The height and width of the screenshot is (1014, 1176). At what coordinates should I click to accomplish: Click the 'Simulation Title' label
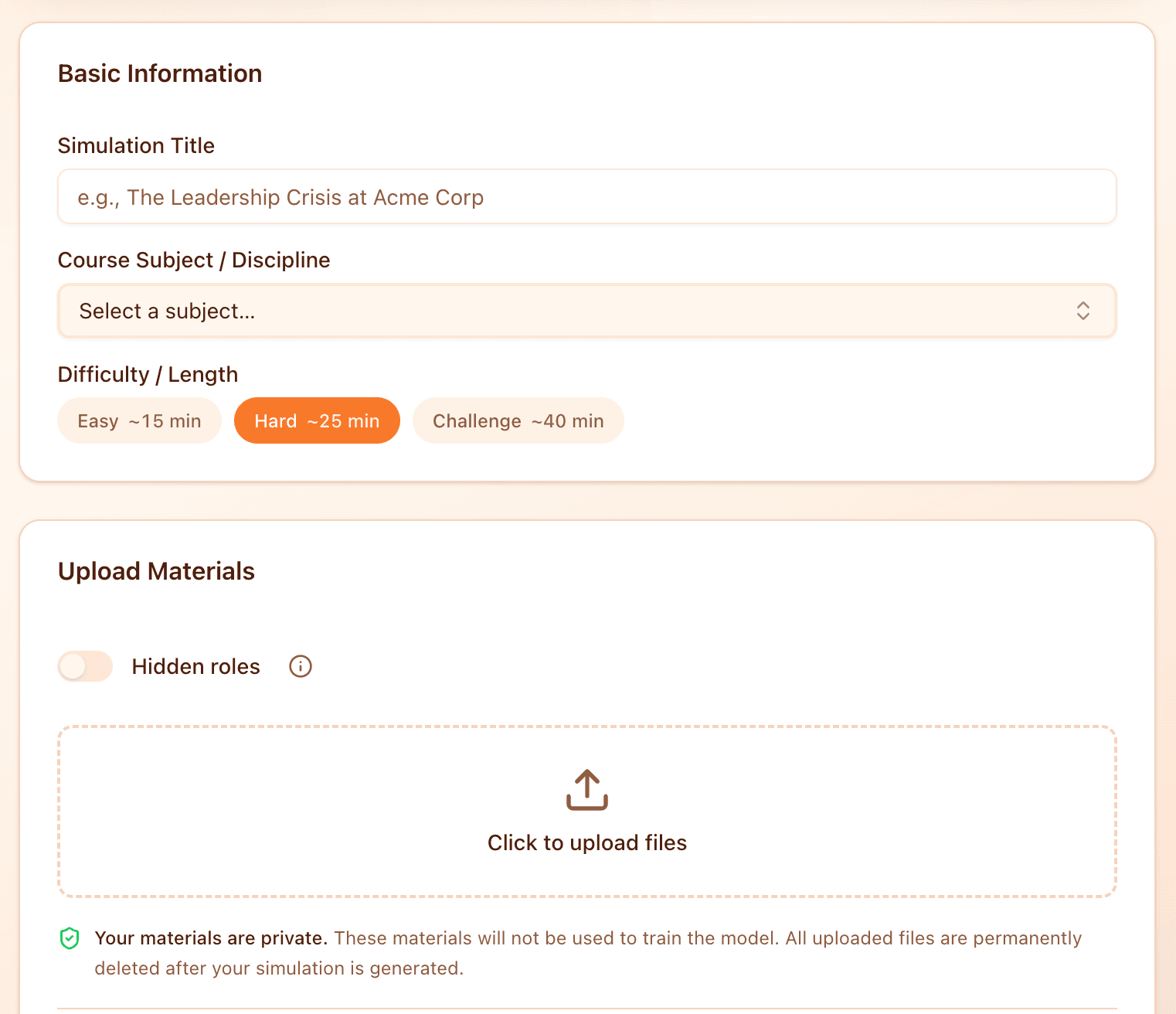click(136, 145)
